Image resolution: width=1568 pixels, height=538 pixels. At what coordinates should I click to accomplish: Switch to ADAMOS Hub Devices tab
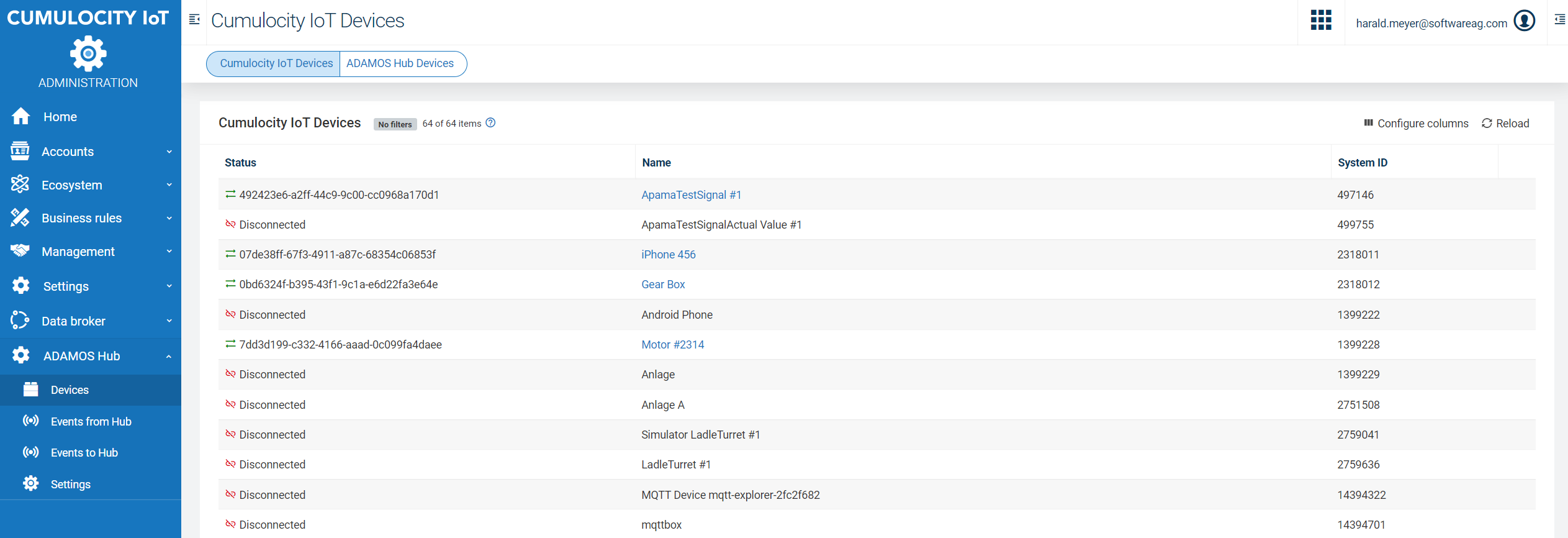[x=402, y=63]
